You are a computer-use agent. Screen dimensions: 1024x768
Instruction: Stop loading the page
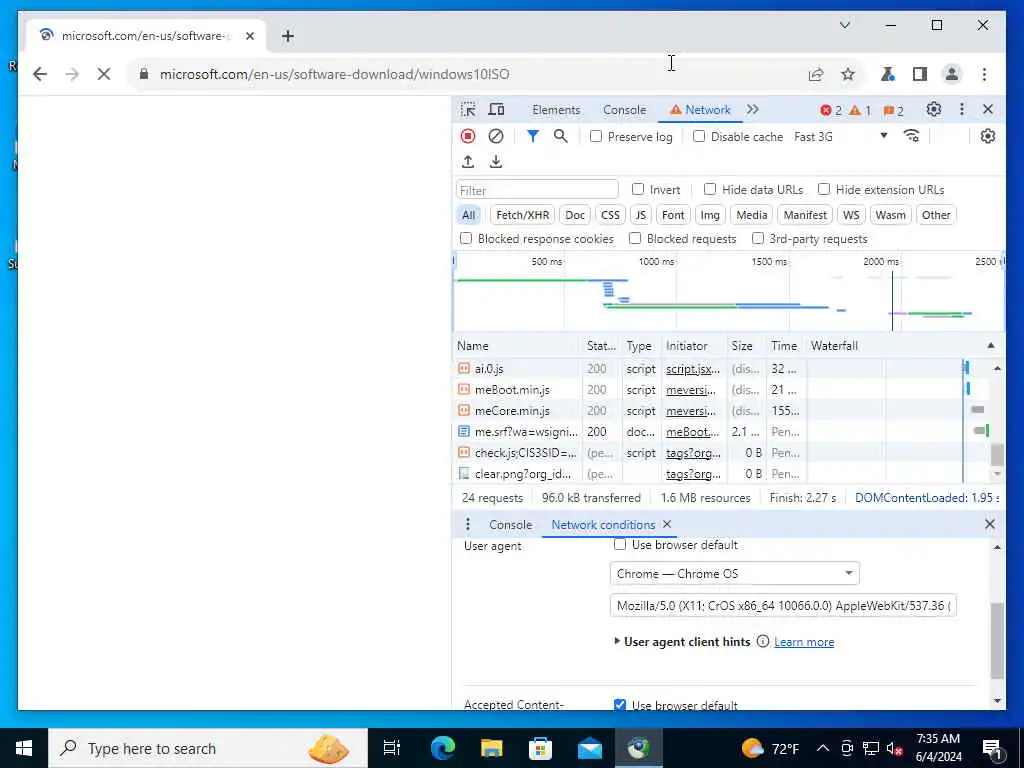[103, 74]
